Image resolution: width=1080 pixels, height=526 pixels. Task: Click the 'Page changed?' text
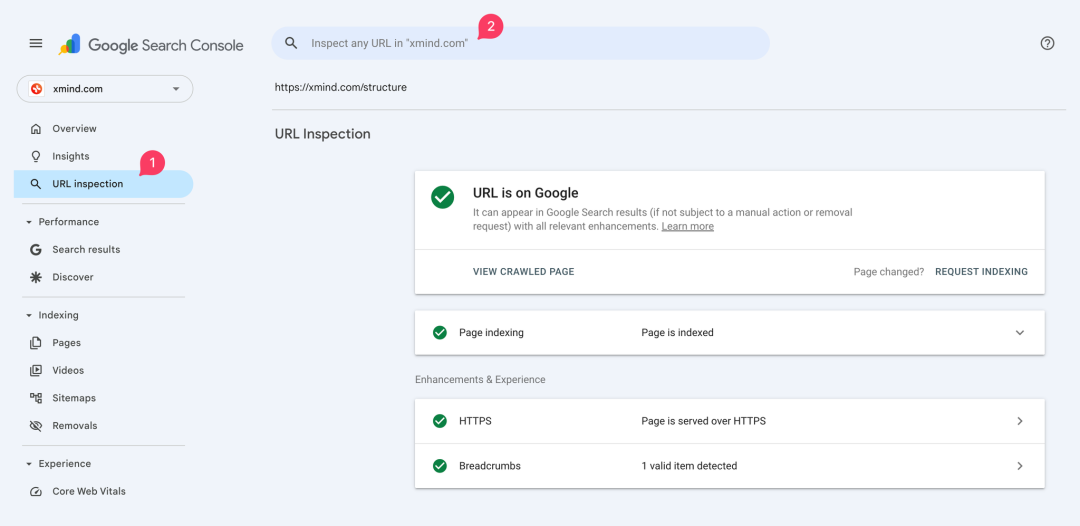click(x=889, y=272)
